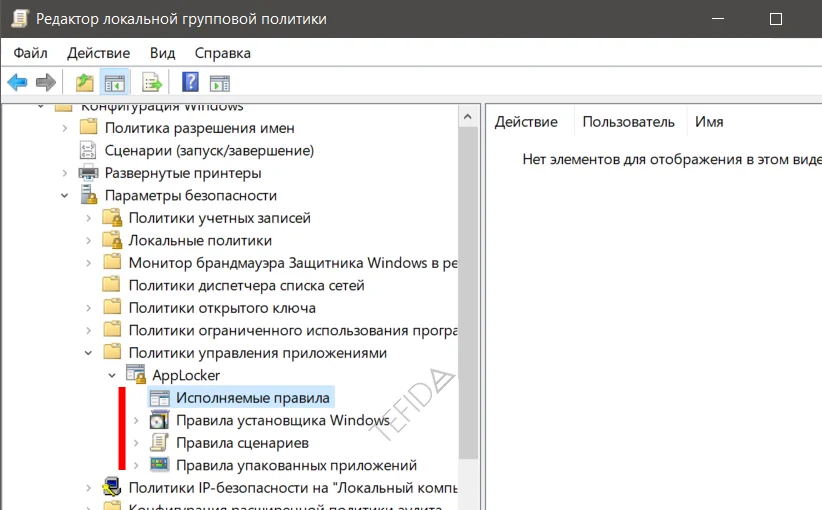Click the Политики учетных записей folder icon
Screen dimensions: 822x510
112,218
